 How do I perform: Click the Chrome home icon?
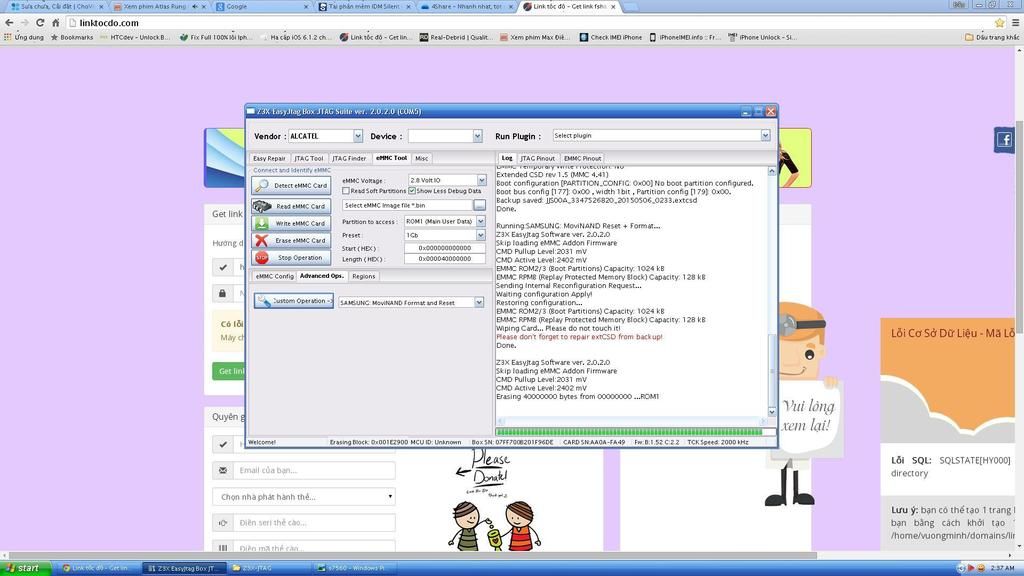pos(56,22)
